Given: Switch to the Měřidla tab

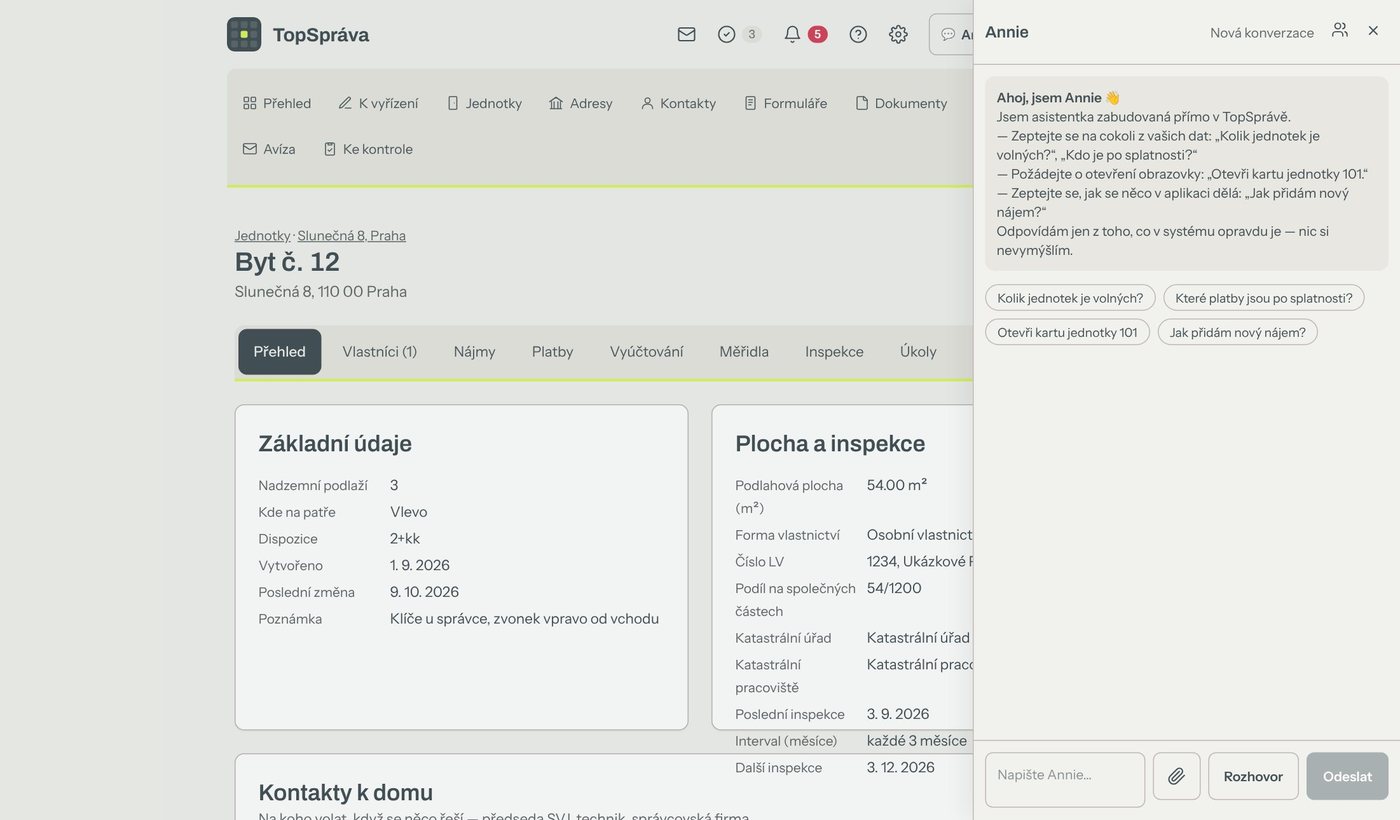Looking at the screenshot, I should pos(744,351).
